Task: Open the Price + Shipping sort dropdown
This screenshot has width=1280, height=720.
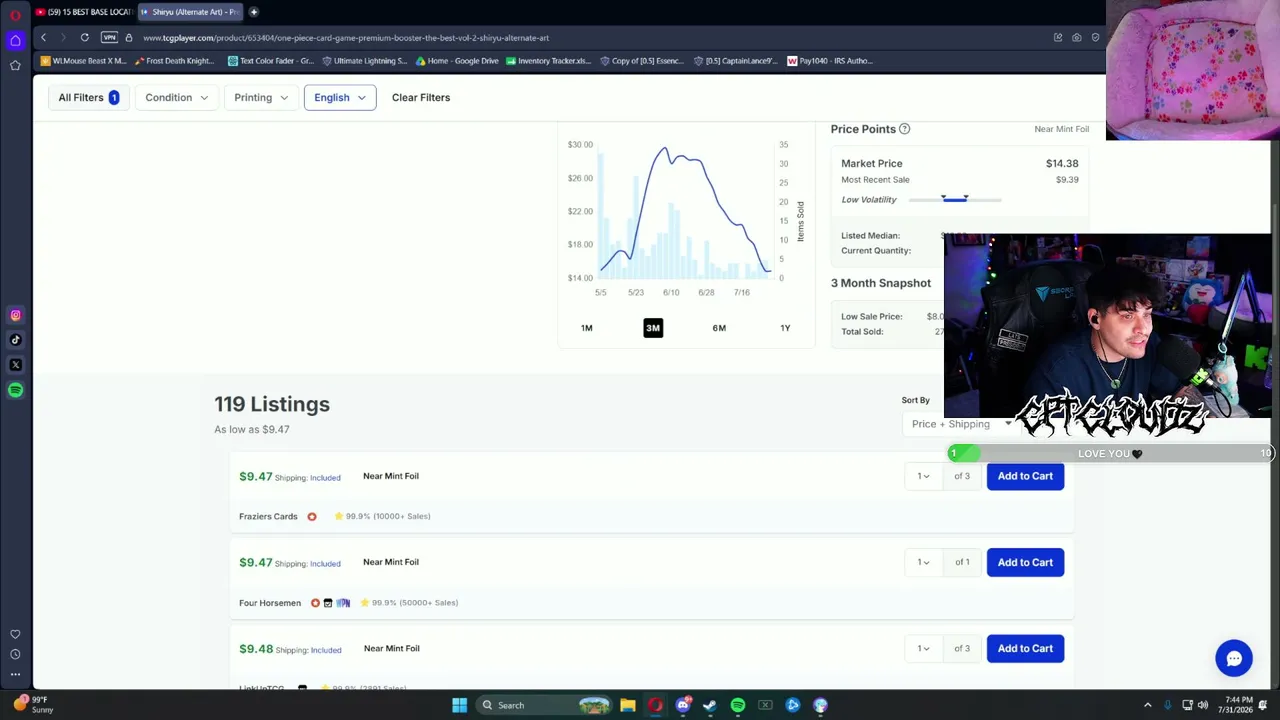Action: click(962, 424)
